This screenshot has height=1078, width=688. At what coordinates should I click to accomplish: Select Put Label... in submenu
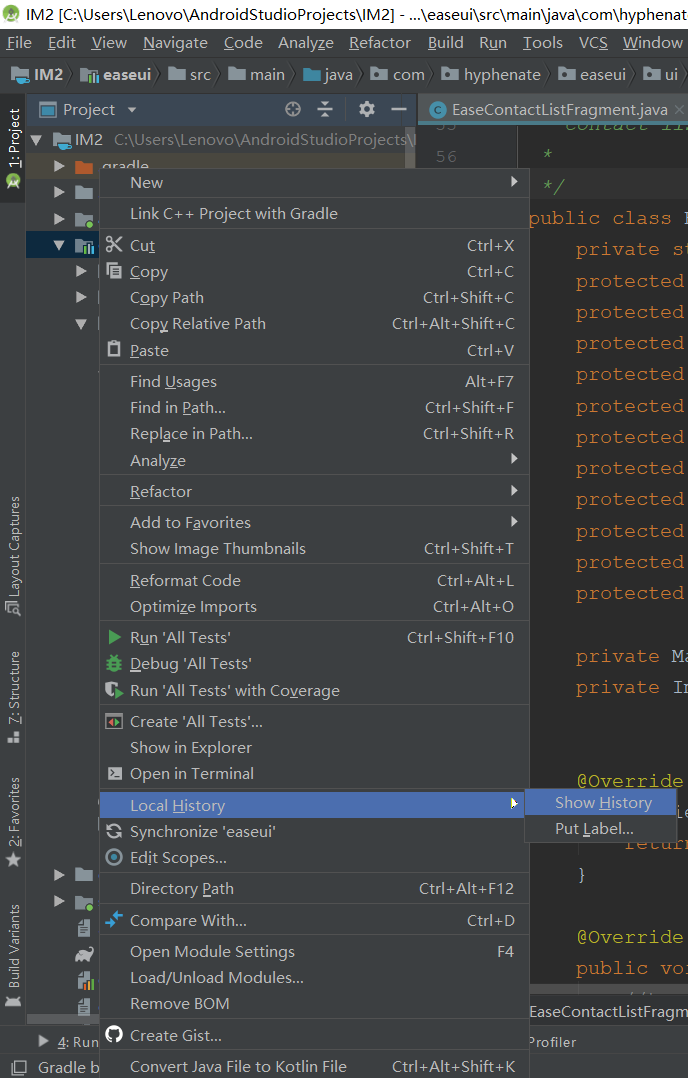click(x=601, y=828)
